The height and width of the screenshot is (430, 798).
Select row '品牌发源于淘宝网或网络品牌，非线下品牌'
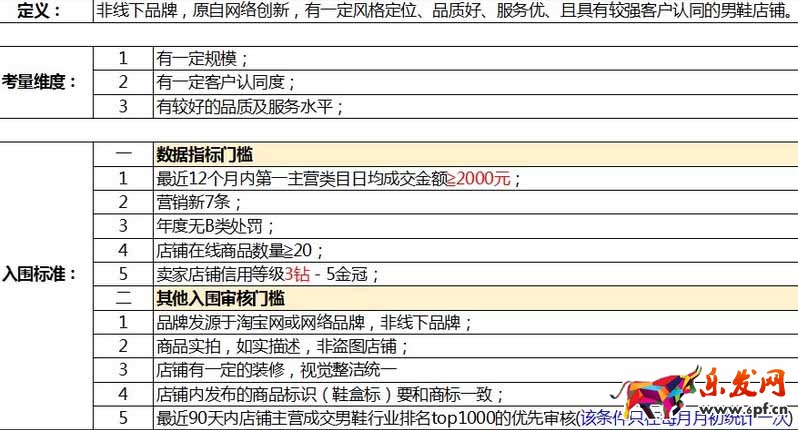click(x=475, y=323)
